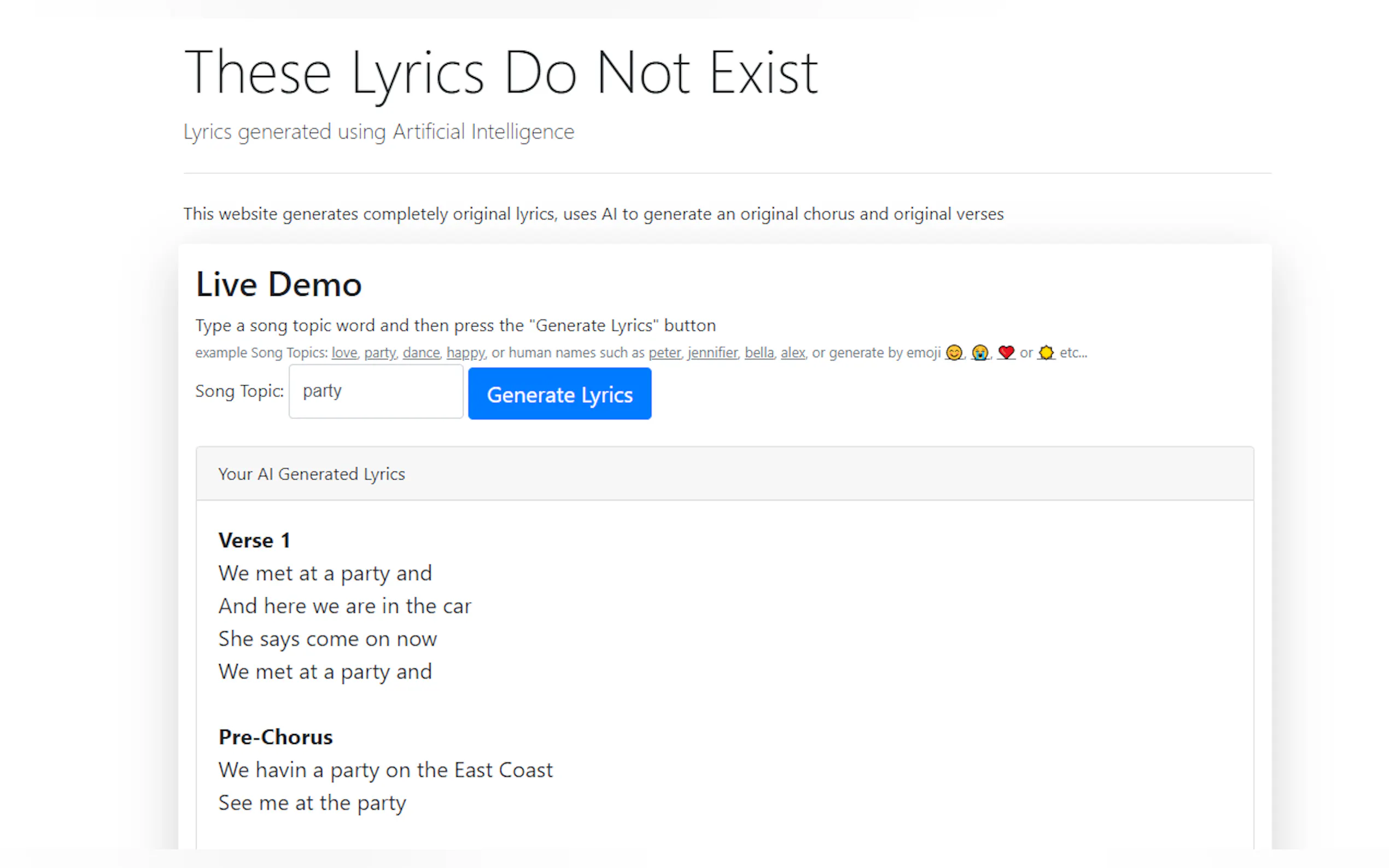
Task: Select the 'jennifer' name link
Action: 712,353
